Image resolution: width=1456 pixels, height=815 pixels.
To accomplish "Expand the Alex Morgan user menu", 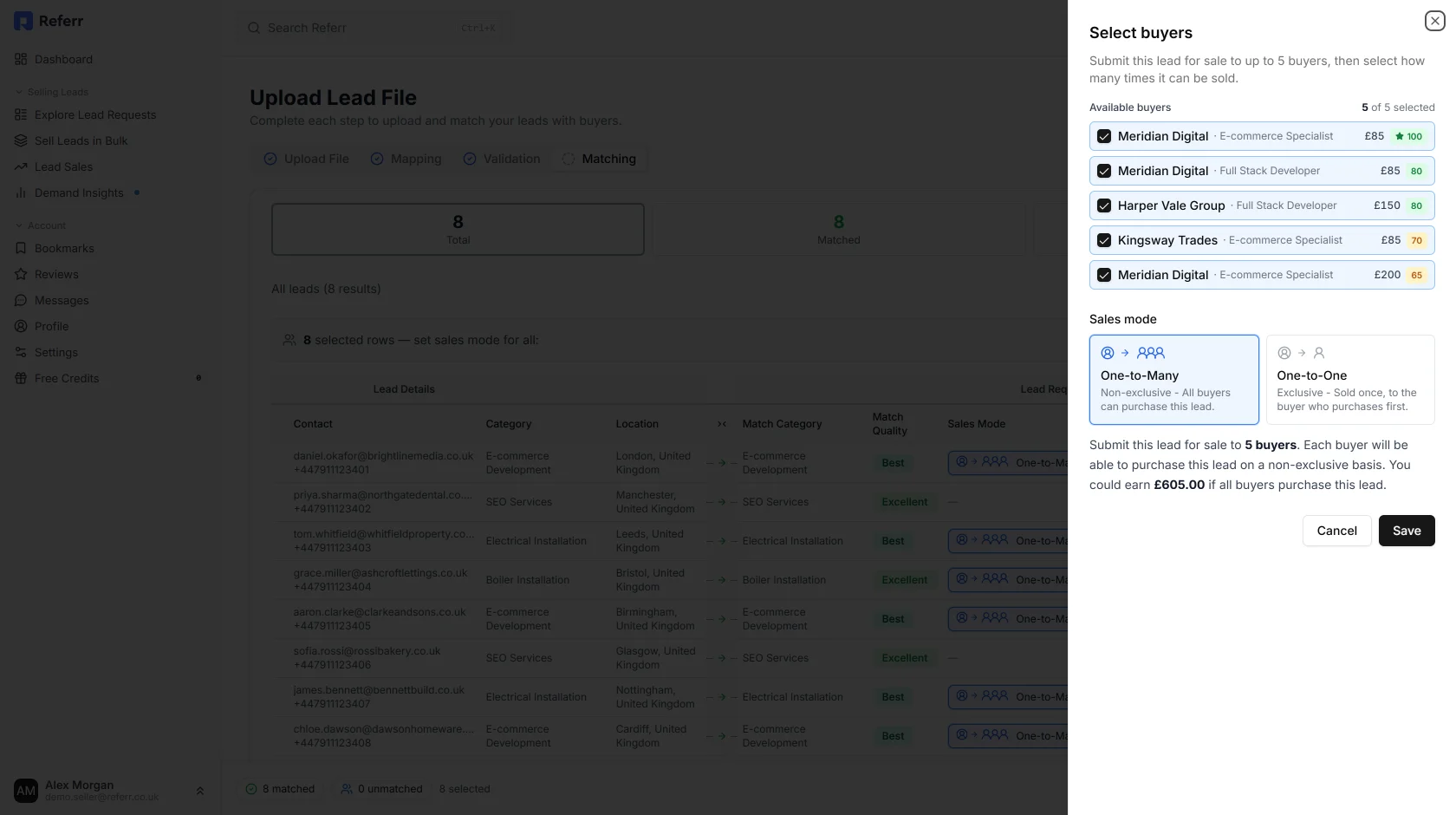I will pos(200,791).
